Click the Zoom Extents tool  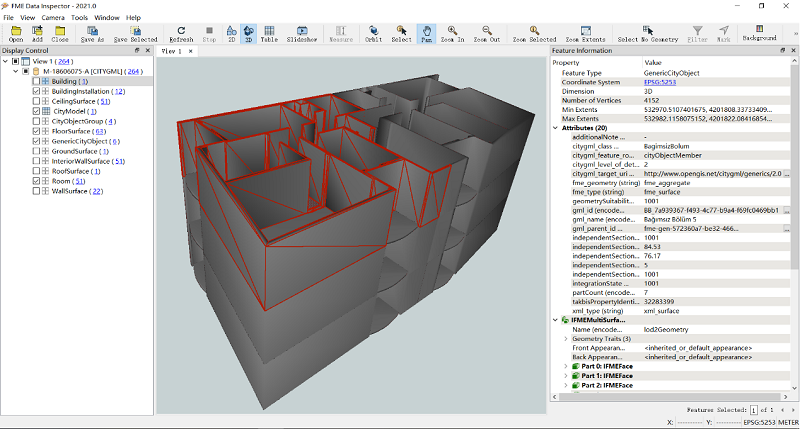point(585,34)
